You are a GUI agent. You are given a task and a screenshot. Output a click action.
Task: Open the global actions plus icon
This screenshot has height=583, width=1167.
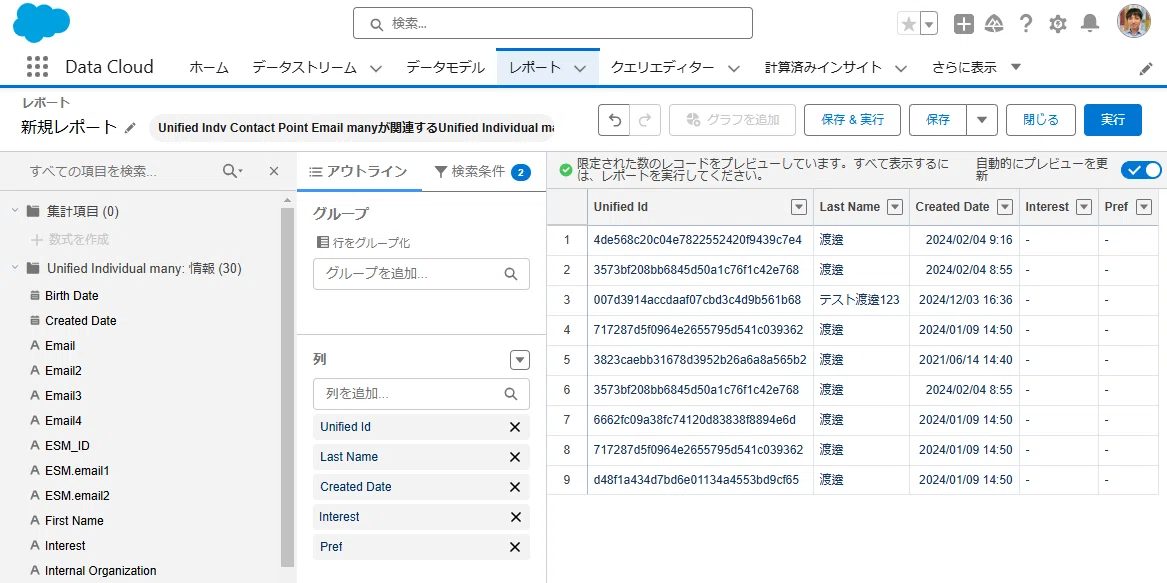964,24
